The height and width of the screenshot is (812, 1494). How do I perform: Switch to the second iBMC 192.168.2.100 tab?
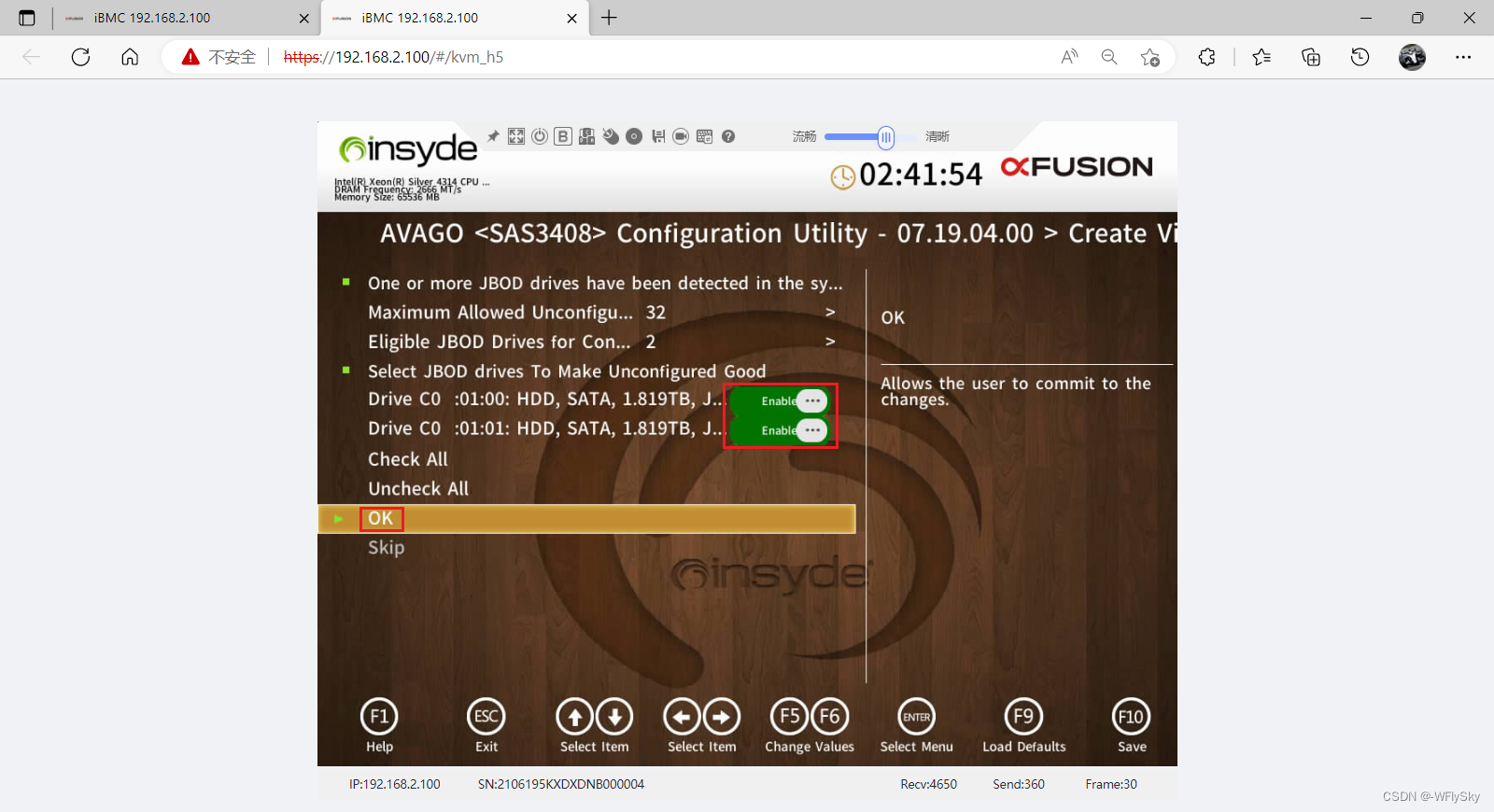455,18
